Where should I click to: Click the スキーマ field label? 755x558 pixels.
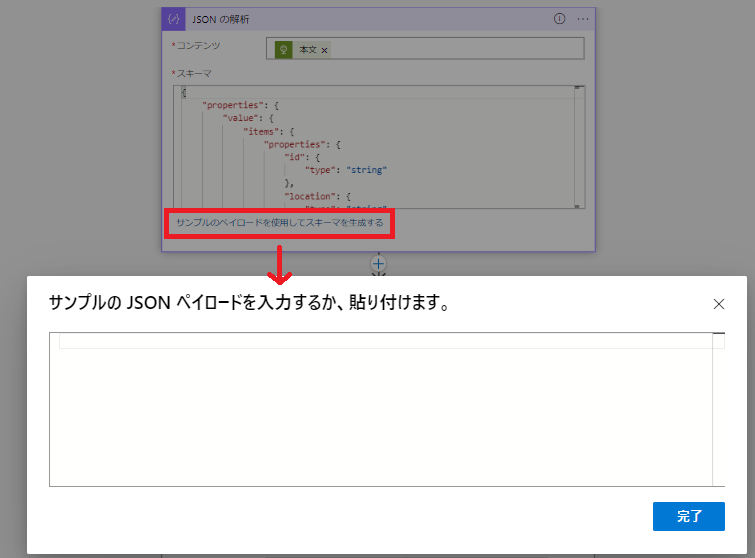click(x=192, y=74)
